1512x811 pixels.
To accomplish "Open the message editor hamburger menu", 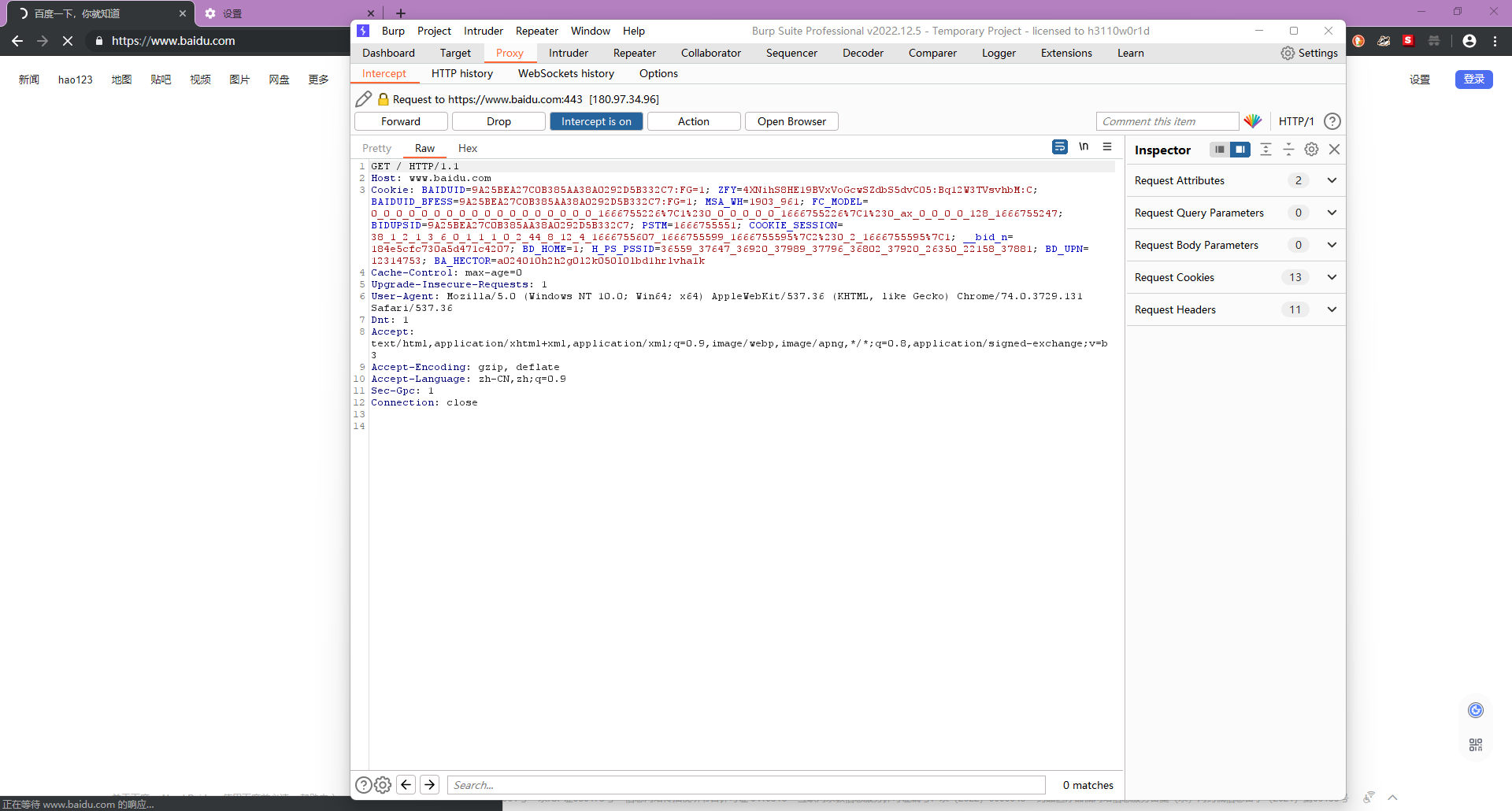I will (1107, 146).
